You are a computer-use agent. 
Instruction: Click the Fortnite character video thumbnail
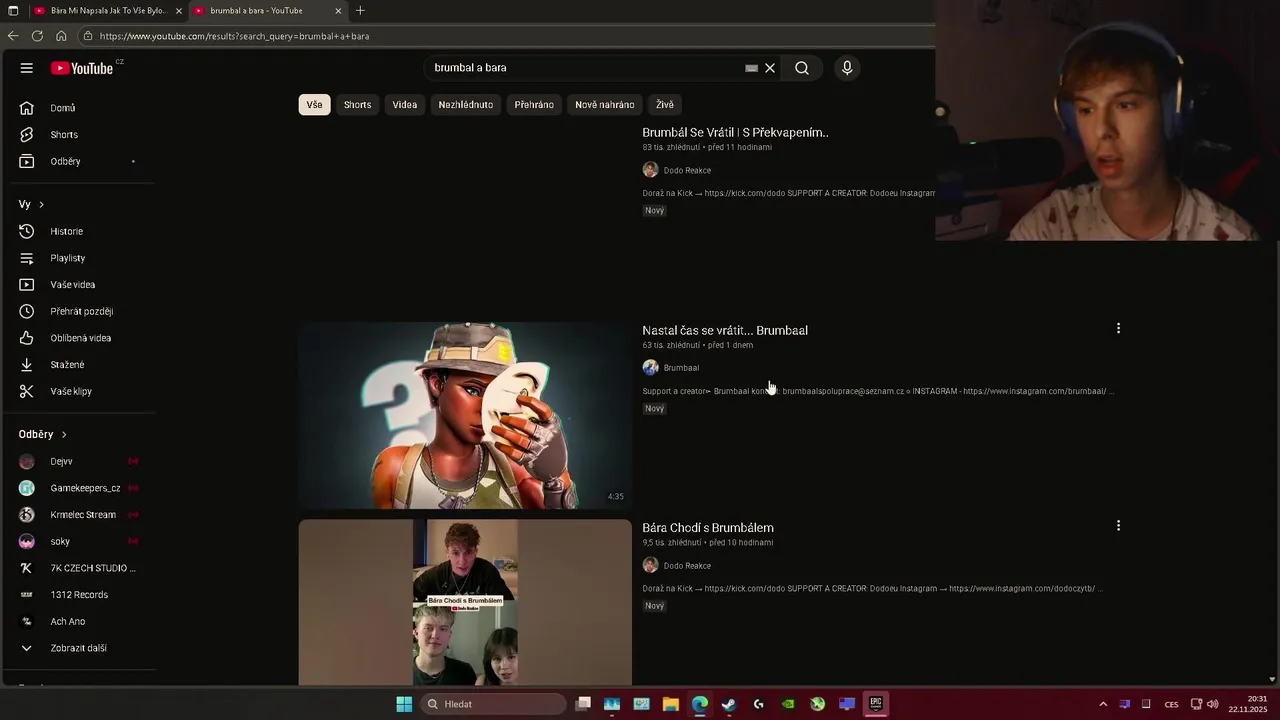coord(465,415)
